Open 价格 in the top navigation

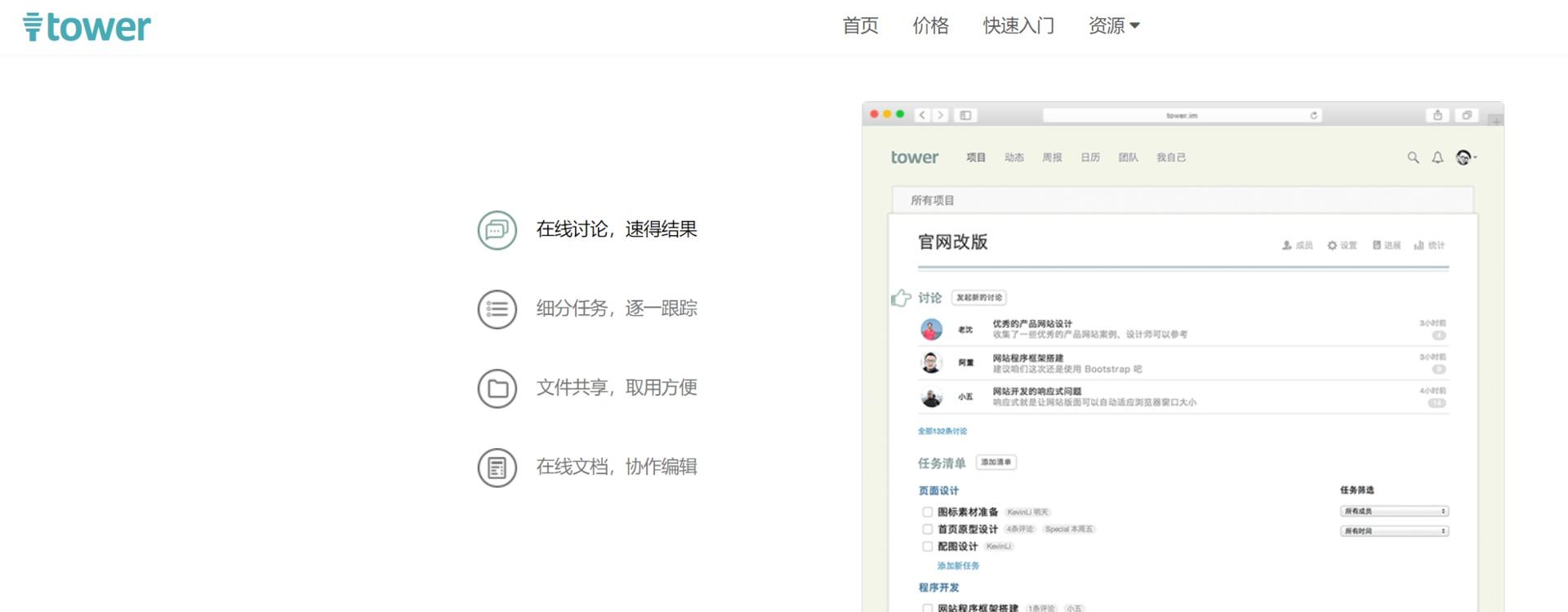tap(931, 26)
